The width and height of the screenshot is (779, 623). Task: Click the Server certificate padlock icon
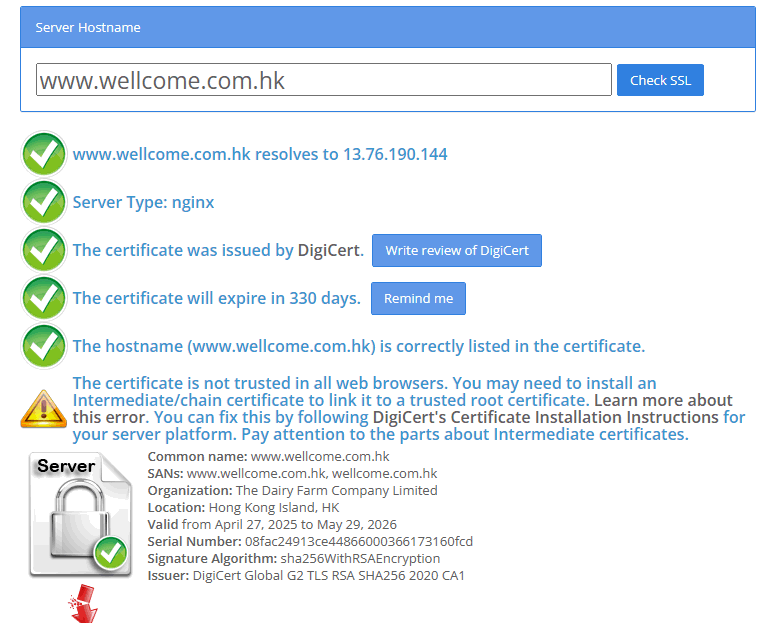click(x=80, y=515)
